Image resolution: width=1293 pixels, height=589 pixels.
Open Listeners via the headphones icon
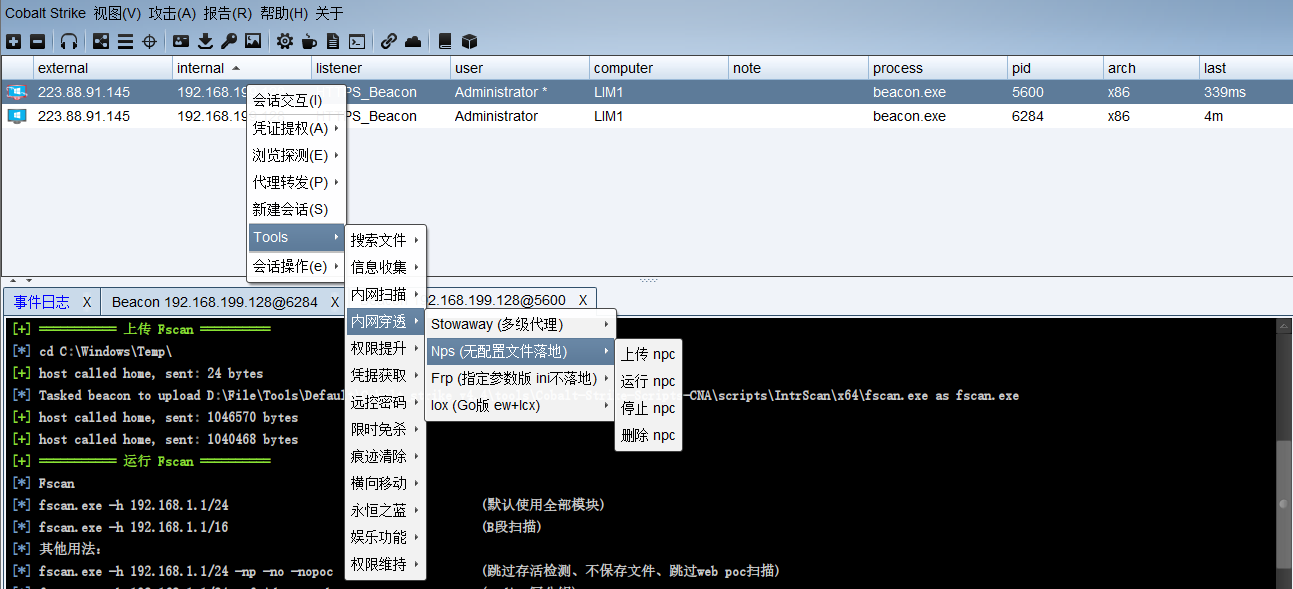point(69,41)
